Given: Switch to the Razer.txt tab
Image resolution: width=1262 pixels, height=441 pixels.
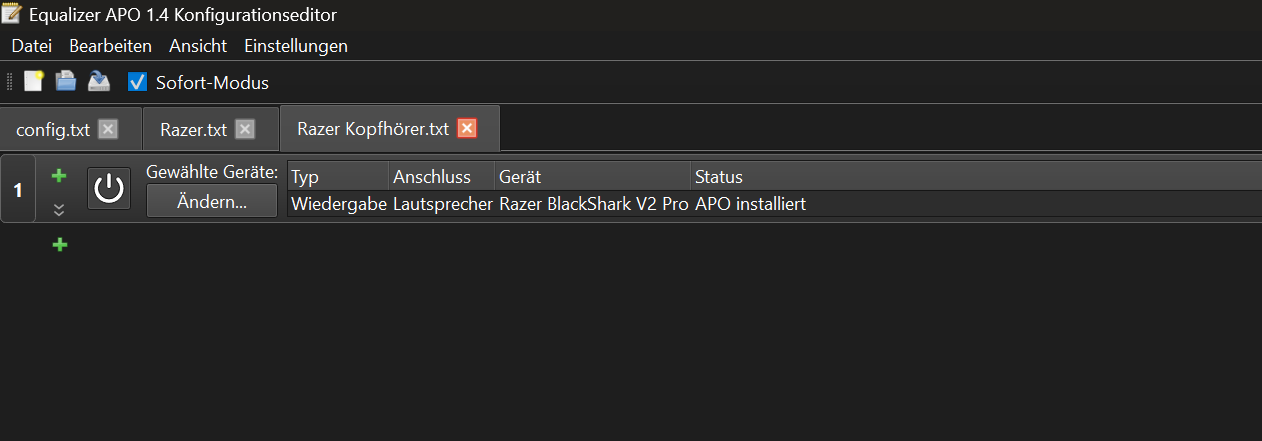Looking at the screenshot, I should click(194, 130).
